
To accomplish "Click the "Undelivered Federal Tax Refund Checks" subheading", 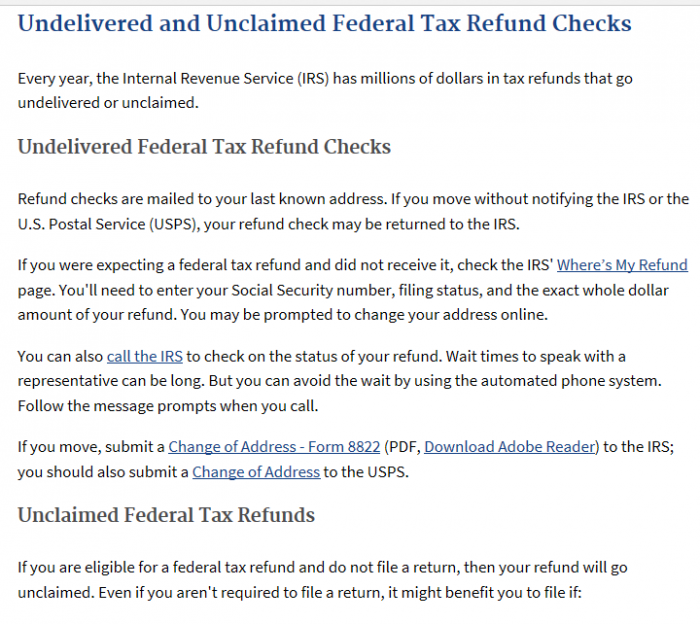I will tap(204, 147).
